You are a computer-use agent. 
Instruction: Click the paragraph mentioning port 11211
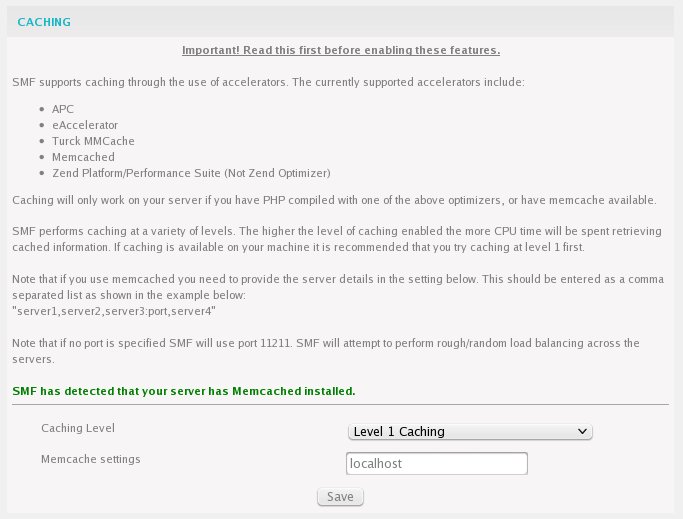pos(326,351)
